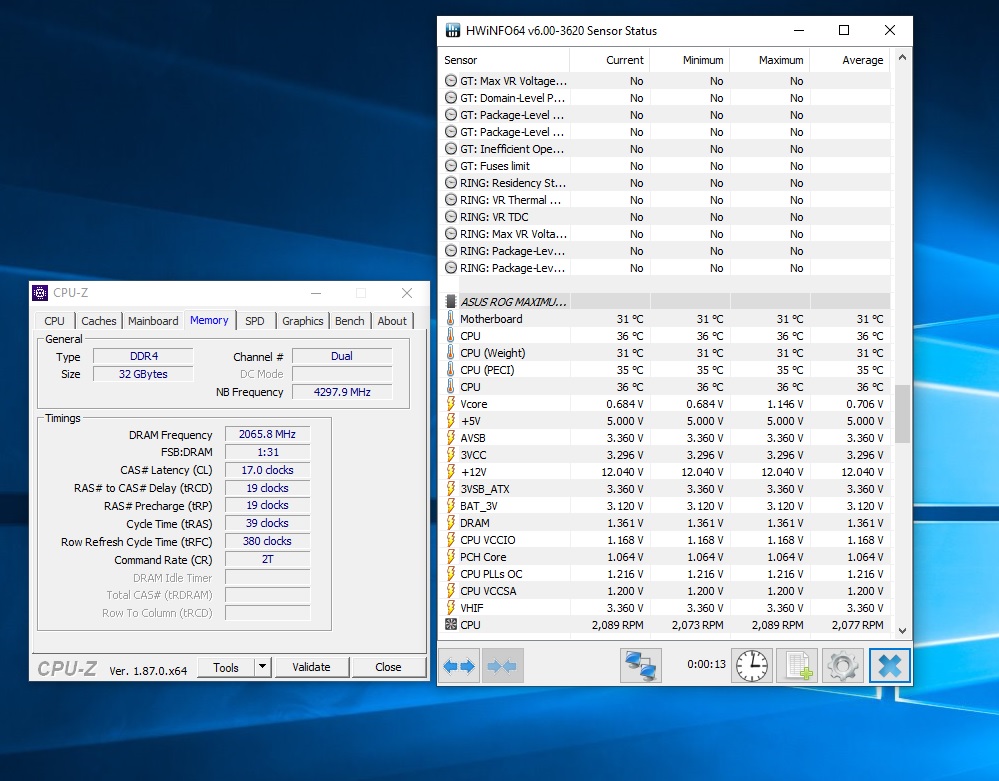This screenshot has width=999, height=781.
Task: Click the expand sensor columns arrows icon
Action: pyautogui.click(x=459, y=666)
